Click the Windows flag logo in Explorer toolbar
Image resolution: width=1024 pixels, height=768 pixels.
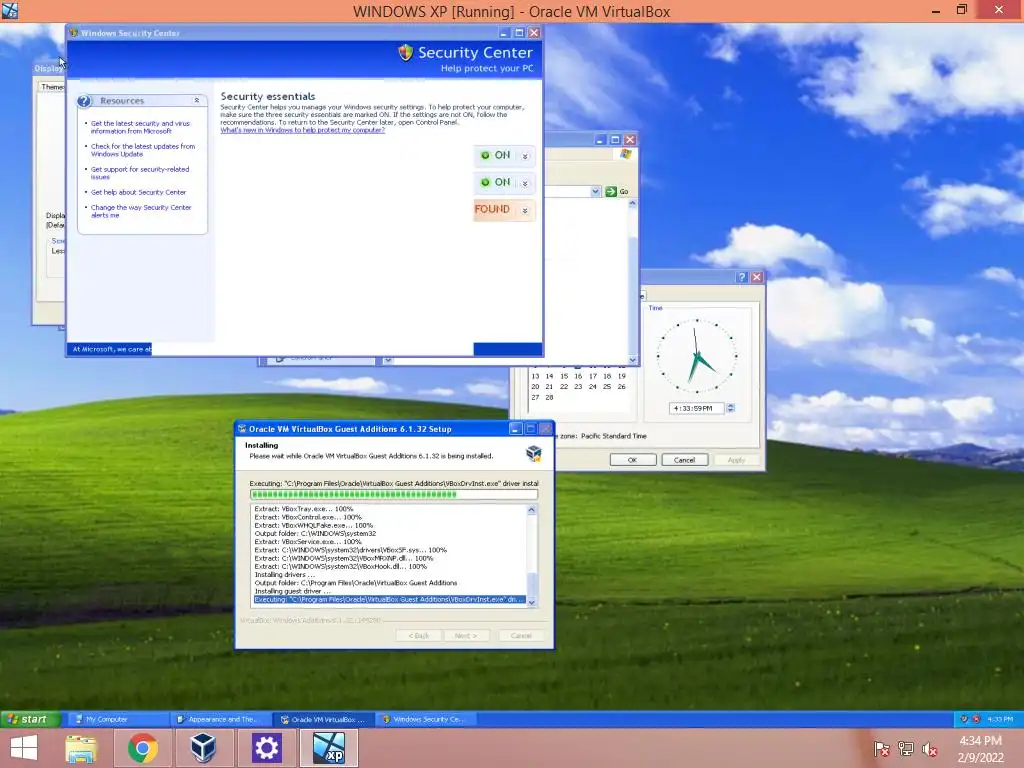(x=626, y=154)
